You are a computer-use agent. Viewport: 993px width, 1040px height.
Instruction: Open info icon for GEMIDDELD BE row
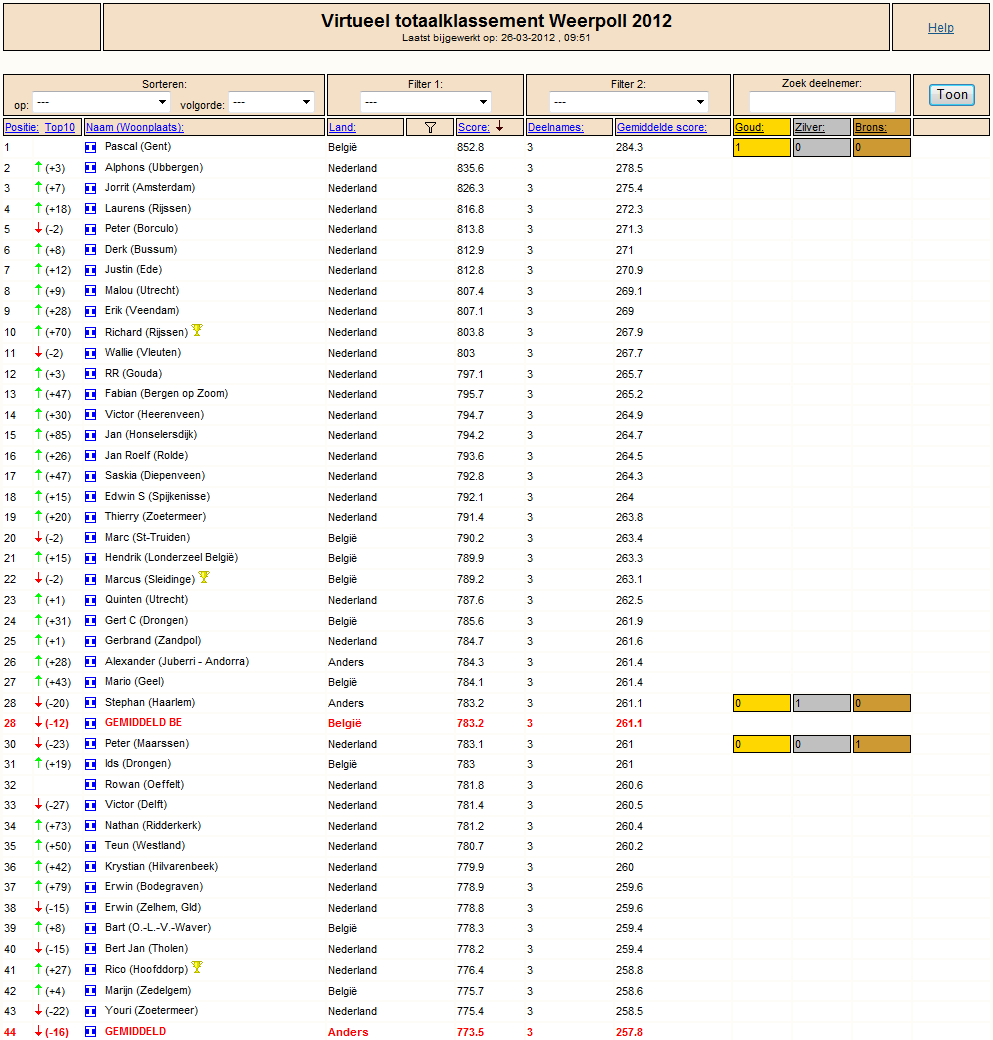point(90,724)
